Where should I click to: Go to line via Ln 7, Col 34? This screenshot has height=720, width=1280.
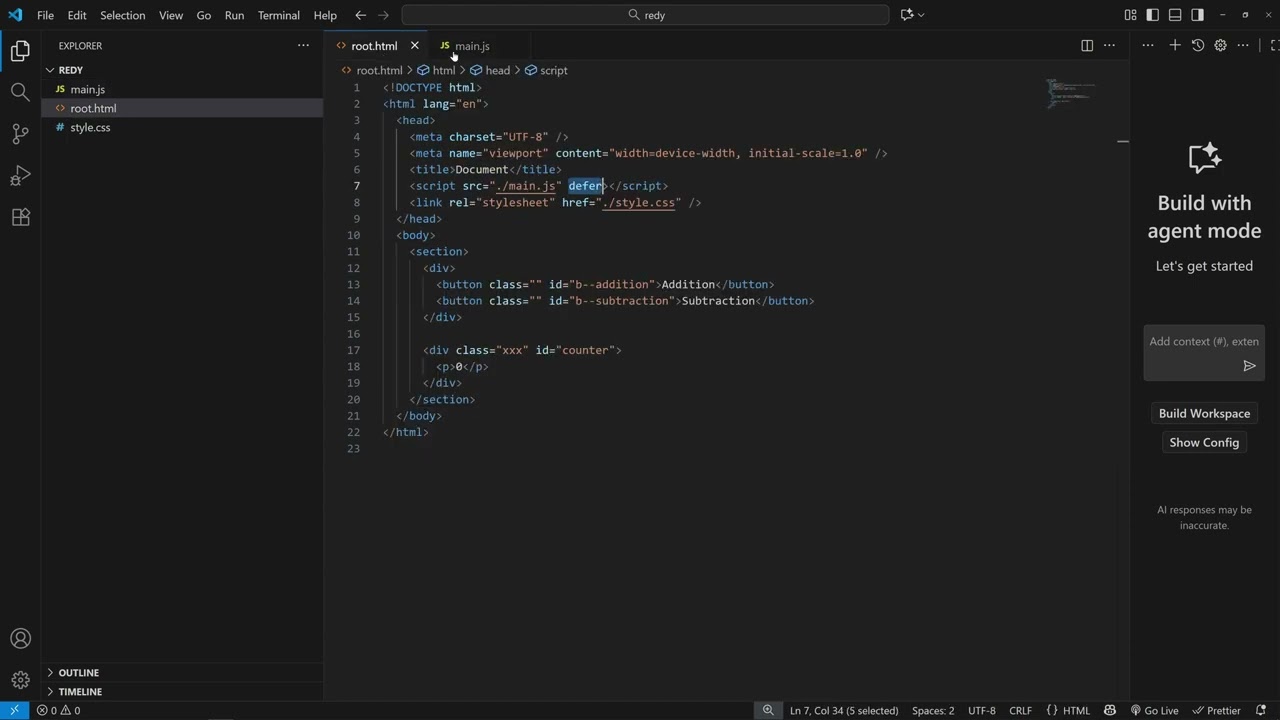pos(844,710)
